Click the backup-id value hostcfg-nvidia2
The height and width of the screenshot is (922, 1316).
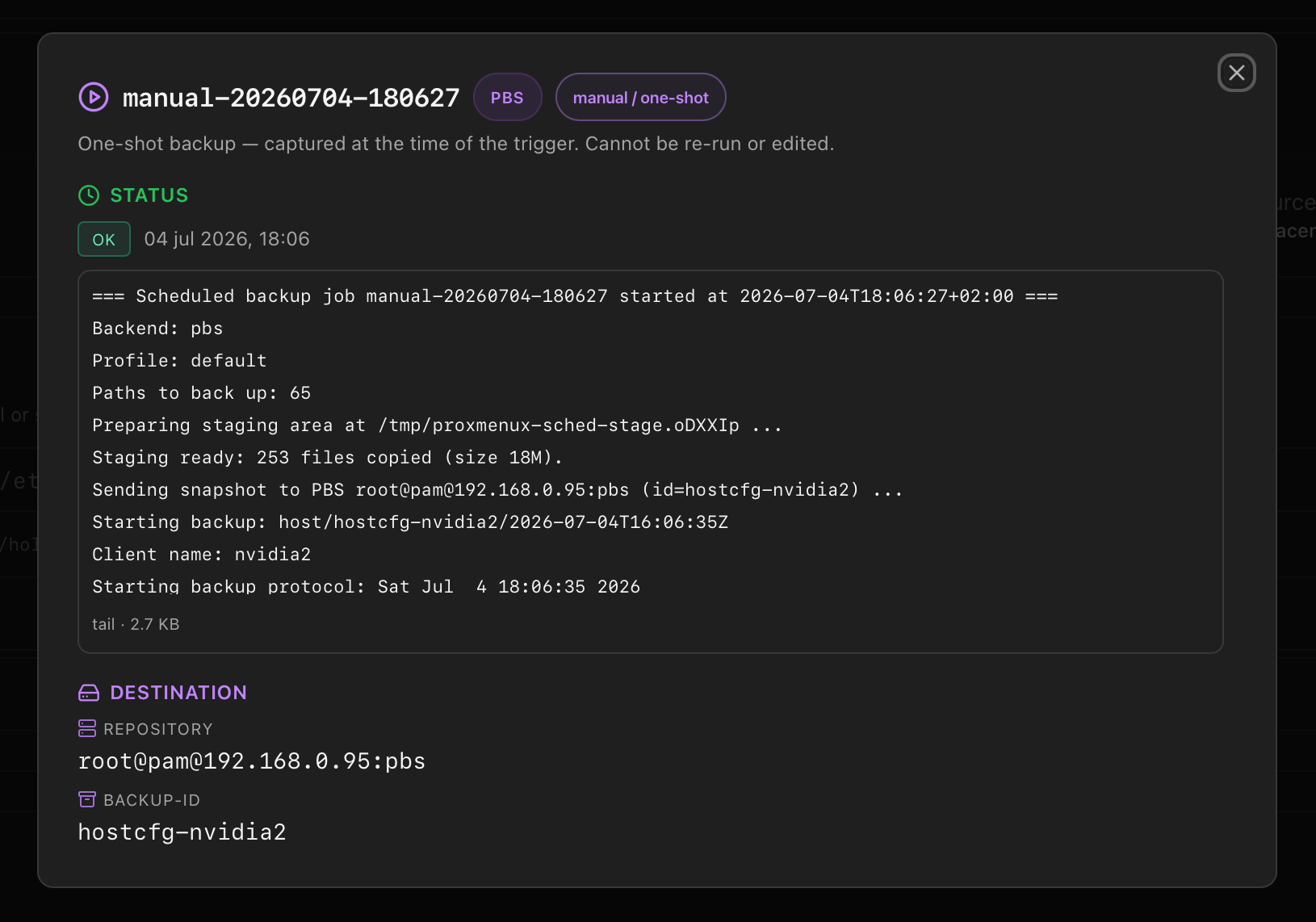pyautogui.click(x=182, y=832)
